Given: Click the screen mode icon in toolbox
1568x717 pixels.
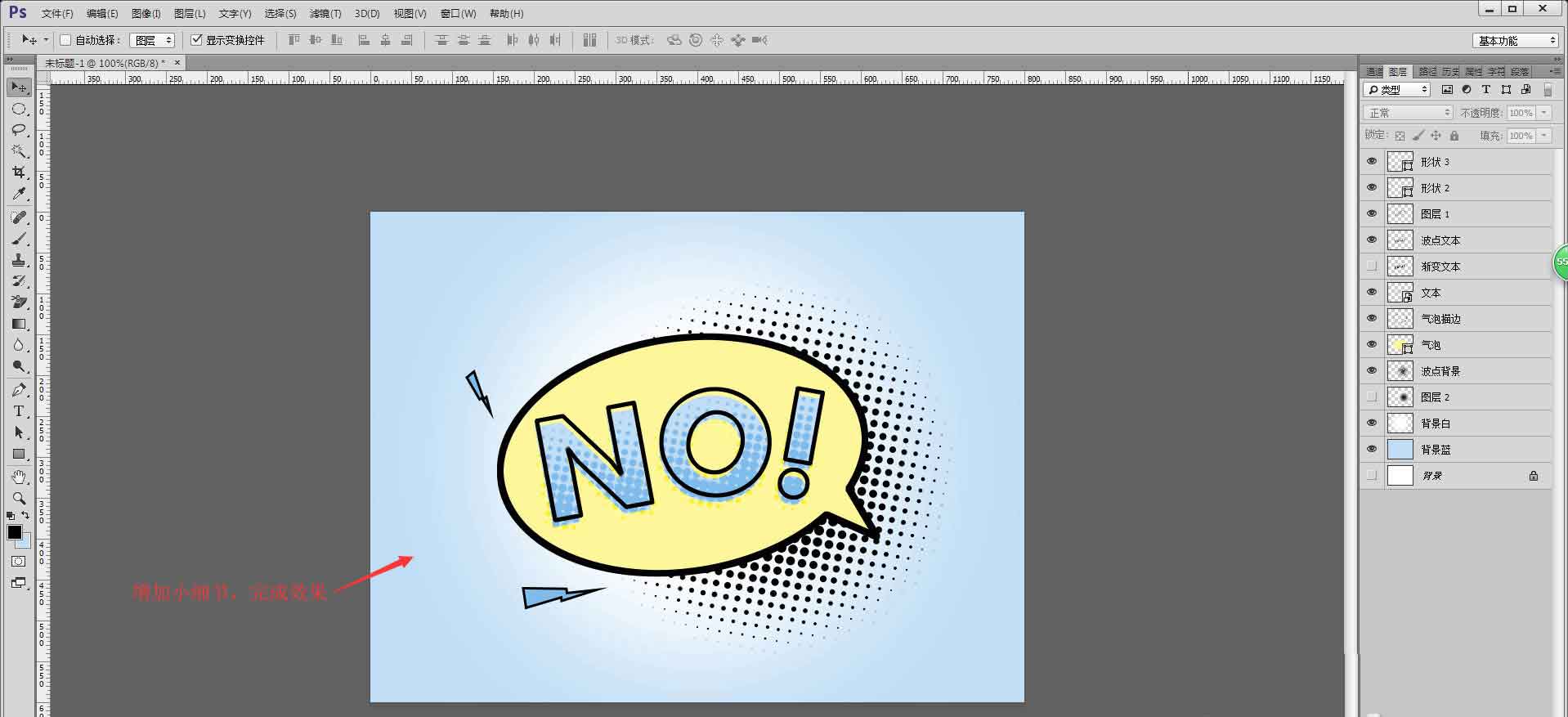Looking at the screenshot, I should coord(19,583).
